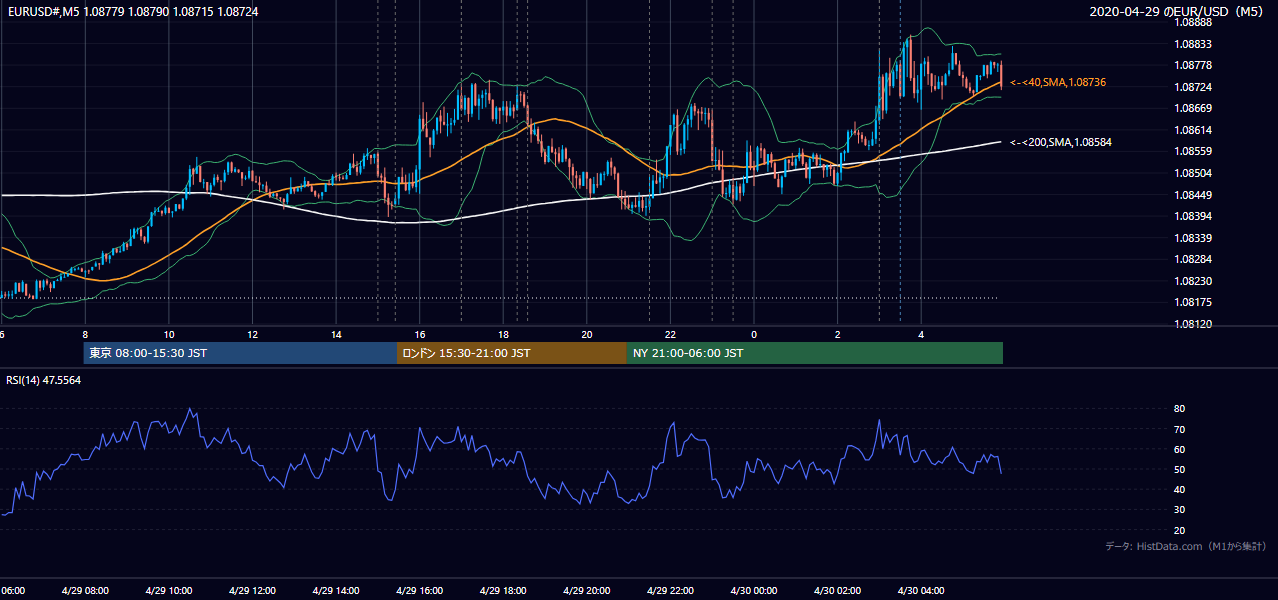
Task: Click price level 1.08449 on the axis
Action: click(x=1193, y=195)
